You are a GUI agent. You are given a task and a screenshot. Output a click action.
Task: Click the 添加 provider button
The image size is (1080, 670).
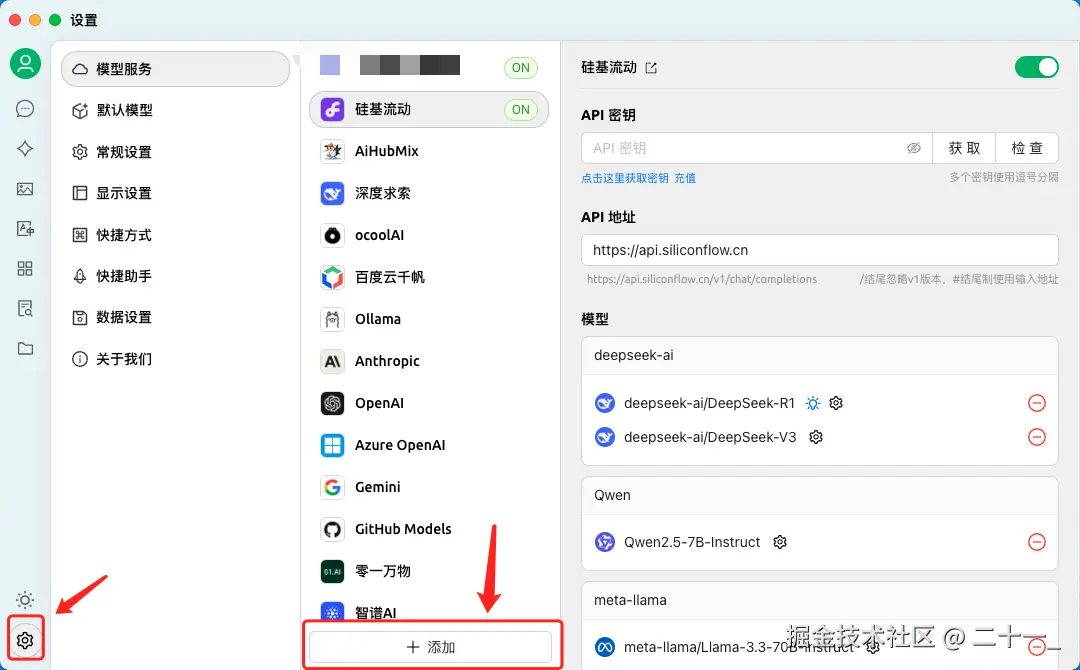(x=430, y=647)
